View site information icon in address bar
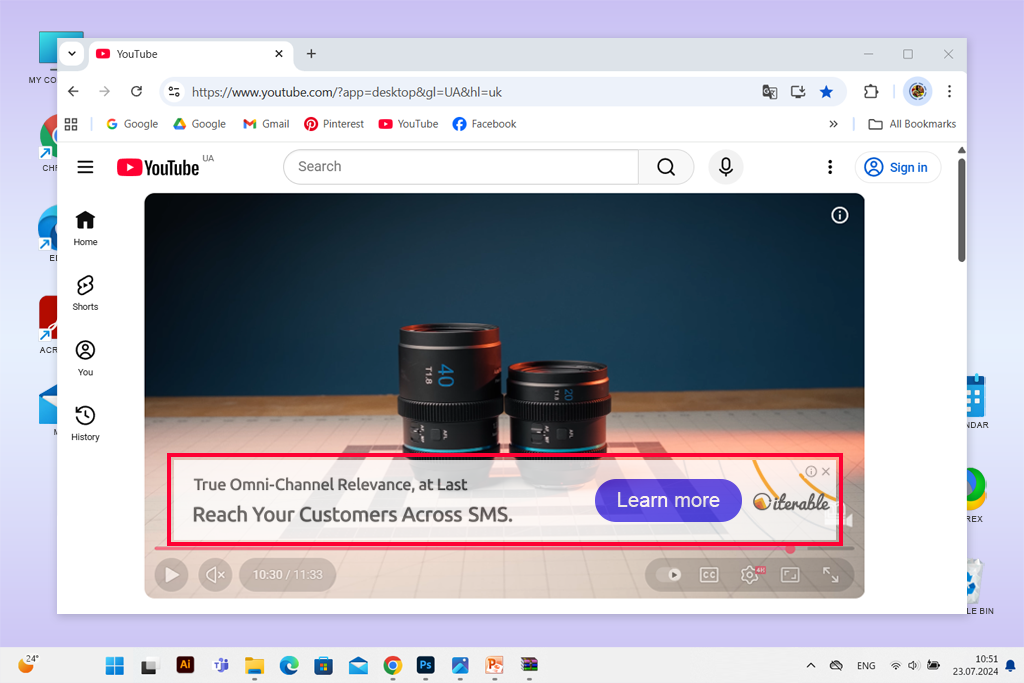The width and height of the screenshot is (1024, 683). click(x=174, y=91)
